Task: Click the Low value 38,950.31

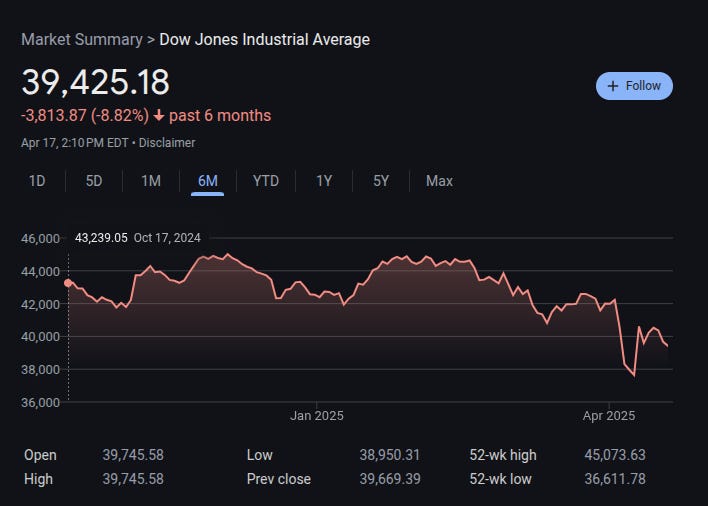Action: point(390,455)
